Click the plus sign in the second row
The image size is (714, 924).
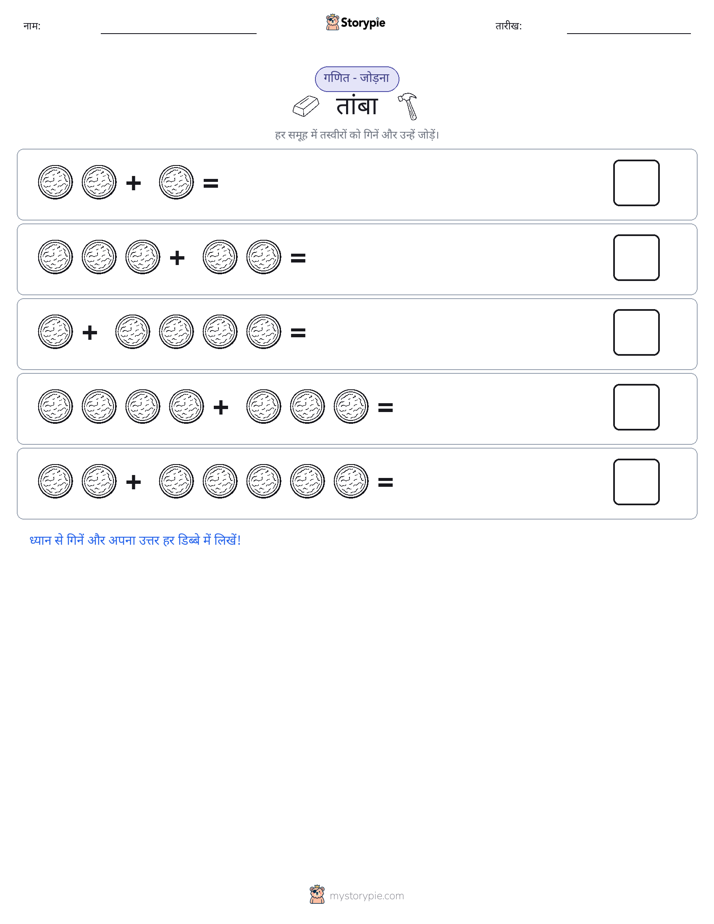point(177,258)
